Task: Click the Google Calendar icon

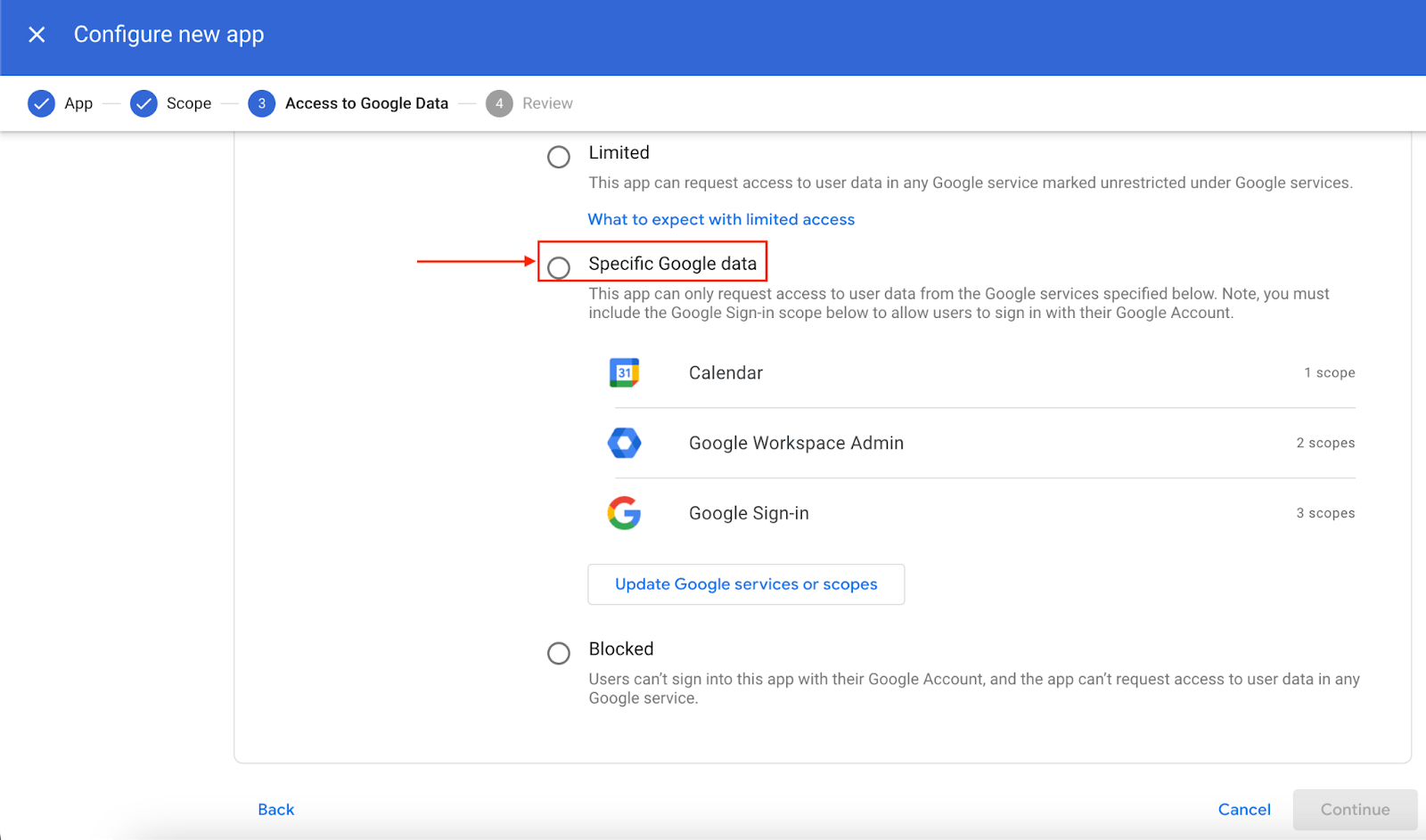Action: pyautogui.click(x=624, y=372)
